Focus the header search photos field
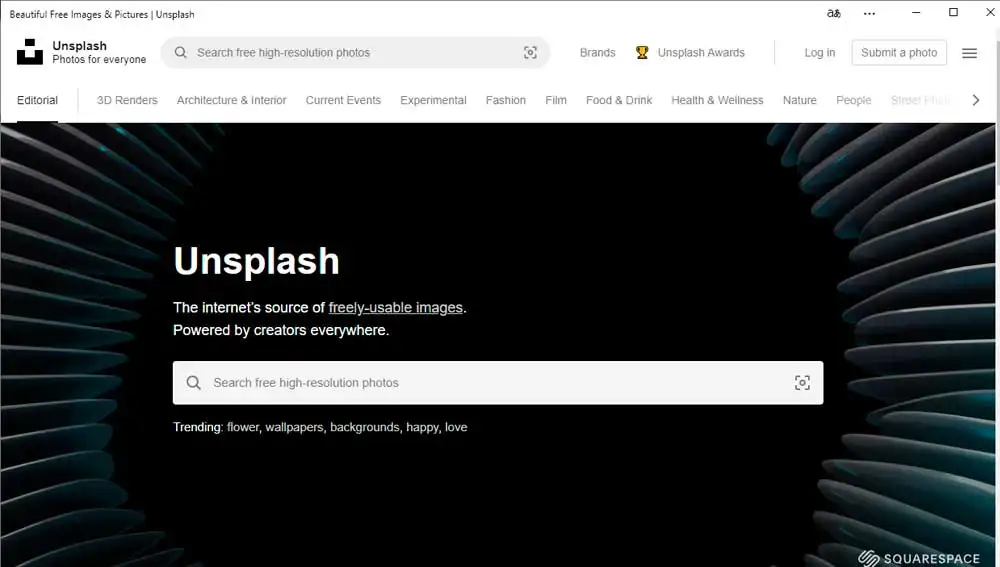The width and height of the screenshot is (1000, 567). [355, 52]
